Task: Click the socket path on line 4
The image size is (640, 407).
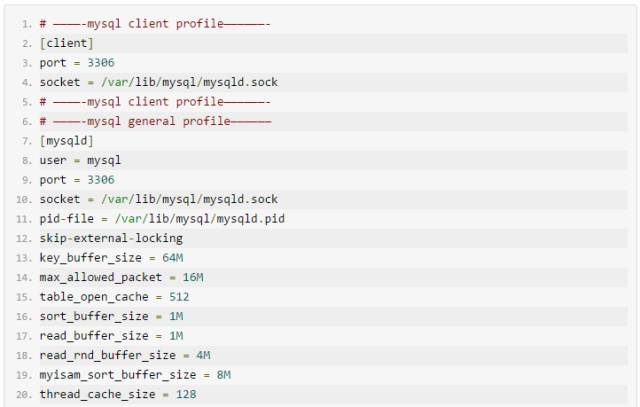Action: (189, 82)
